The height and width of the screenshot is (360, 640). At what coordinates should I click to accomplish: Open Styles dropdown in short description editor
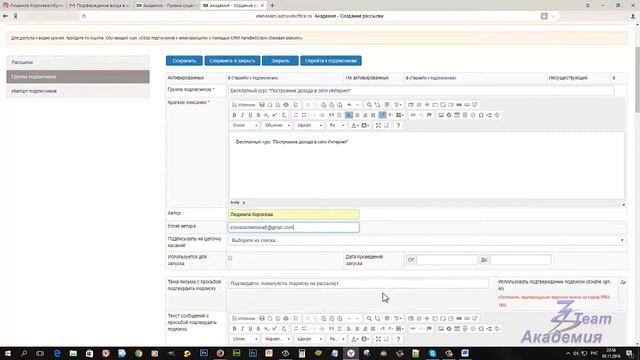tap(245, 125)
